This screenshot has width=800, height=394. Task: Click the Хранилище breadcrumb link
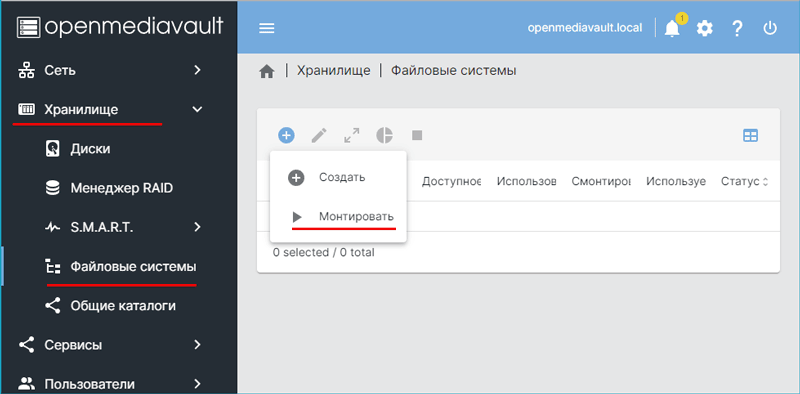pos(334,70)
